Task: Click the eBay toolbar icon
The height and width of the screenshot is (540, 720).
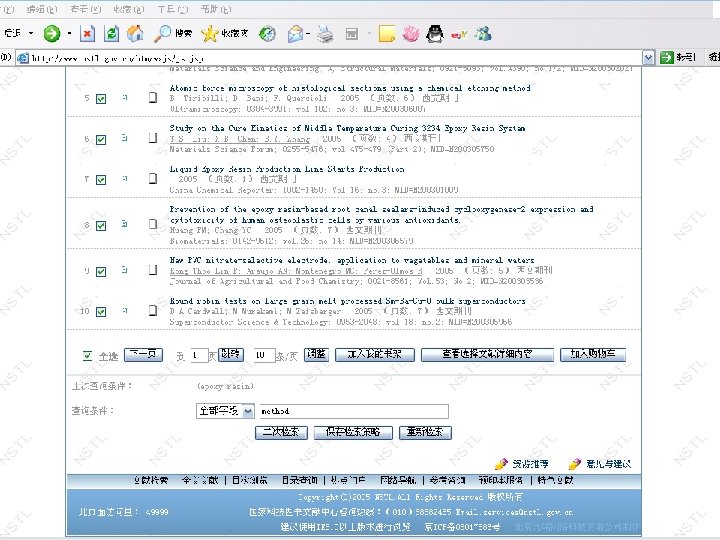Action: [459, 34]
